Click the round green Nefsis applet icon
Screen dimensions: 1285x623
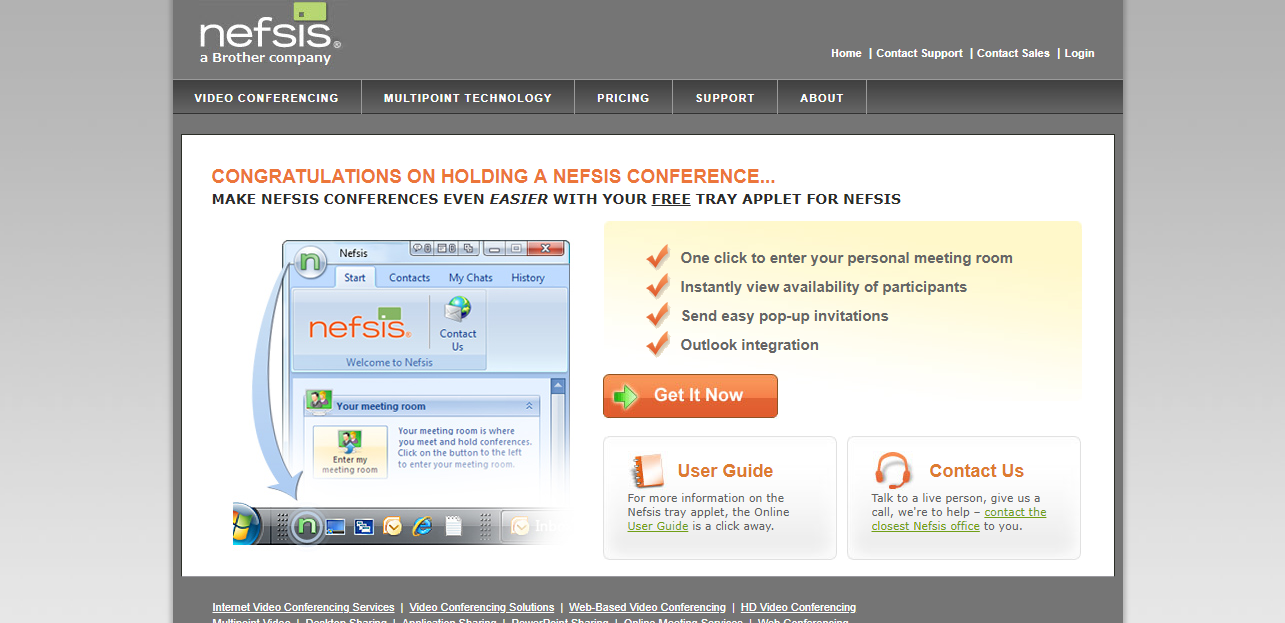tap(311, 263)
